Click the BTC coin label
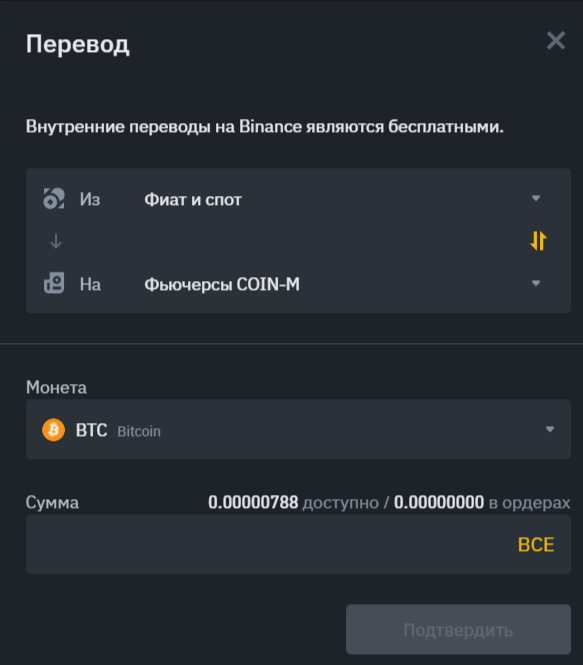The image size is (583, 665). click(91, 430)
